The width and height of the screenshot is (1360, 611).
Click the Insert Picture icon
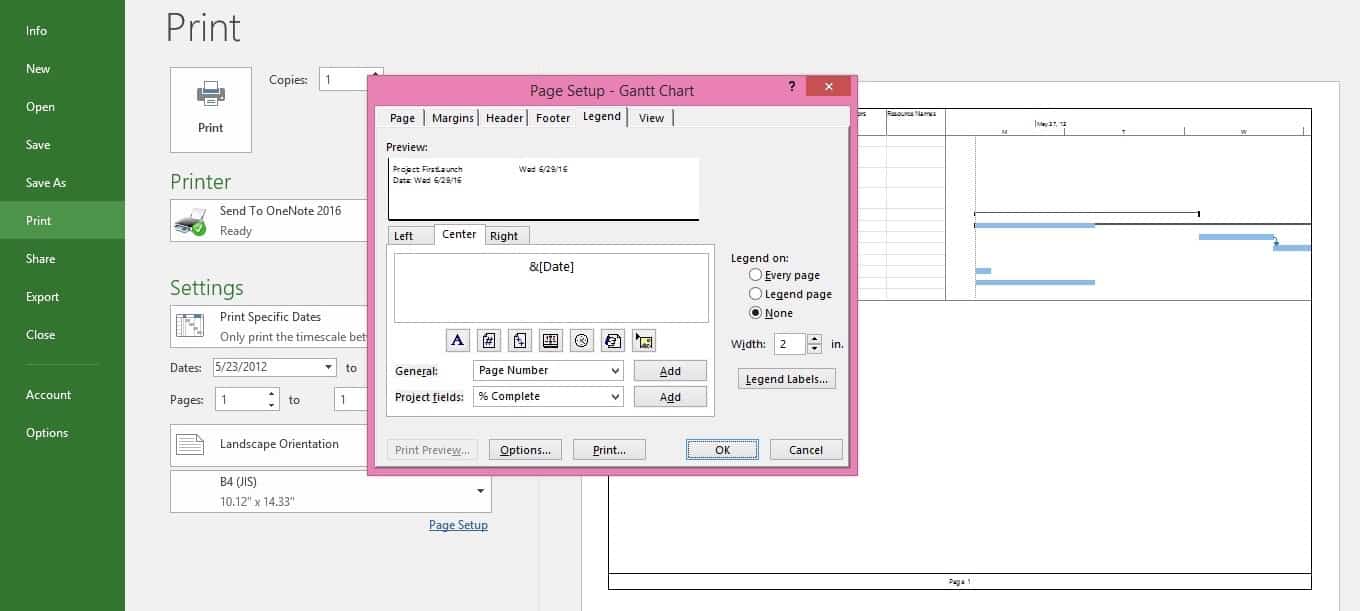(643, 341)
